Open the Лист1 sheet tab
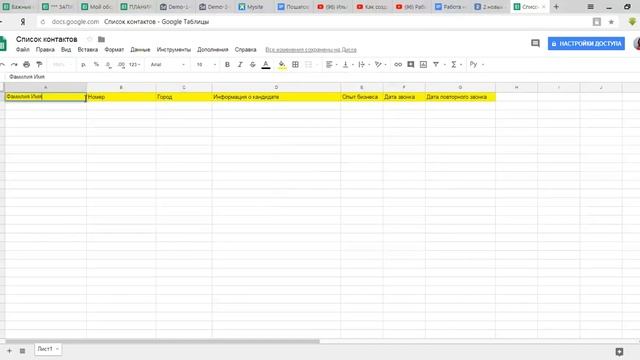 click(x=48, y=349)
